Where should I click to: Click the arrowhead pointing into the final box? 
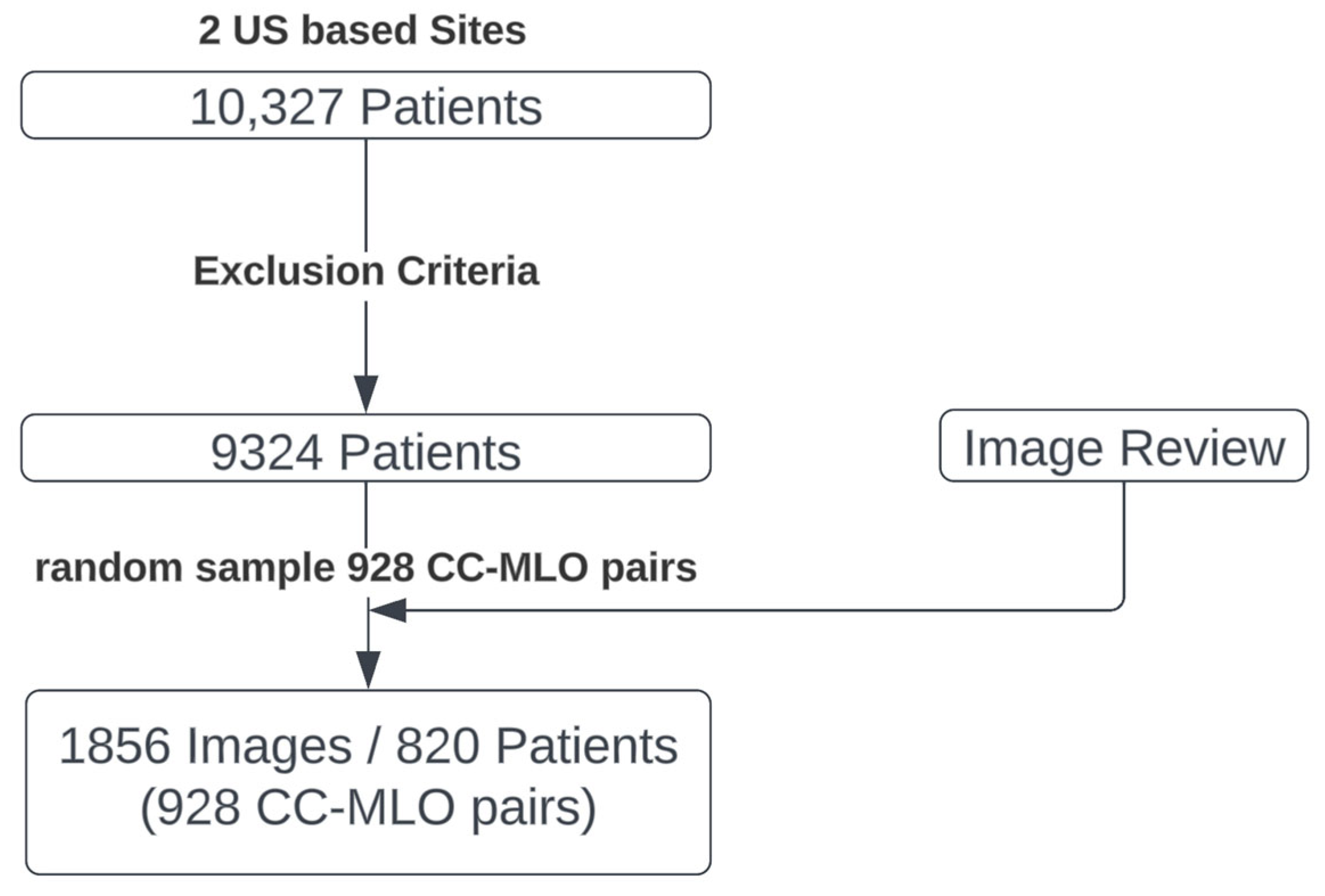point(368,668)
